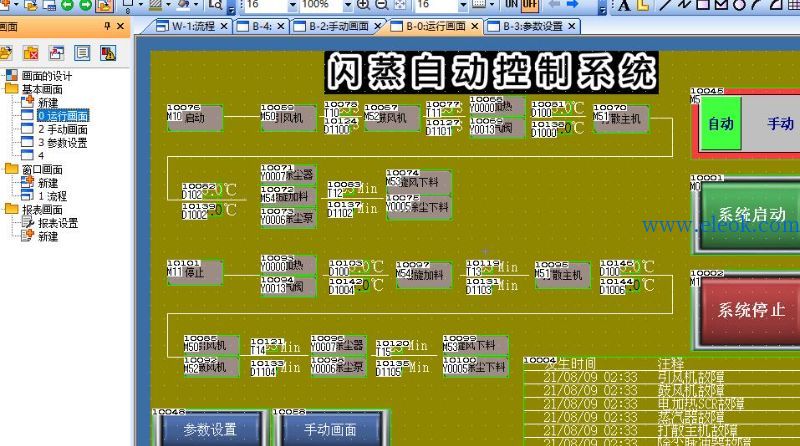The height and width of the screenshot is (446, 800).
Task: Select the circle drawing tool
Action: point(739,5)
